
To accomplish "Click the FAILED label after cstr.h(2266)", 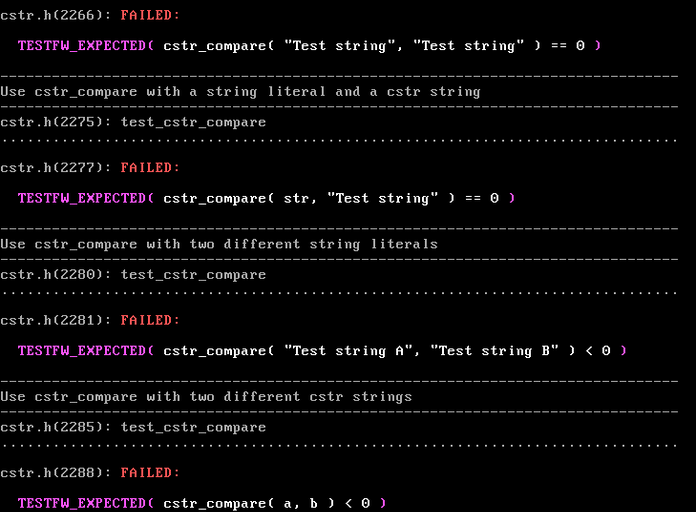I will click(150, 16).
